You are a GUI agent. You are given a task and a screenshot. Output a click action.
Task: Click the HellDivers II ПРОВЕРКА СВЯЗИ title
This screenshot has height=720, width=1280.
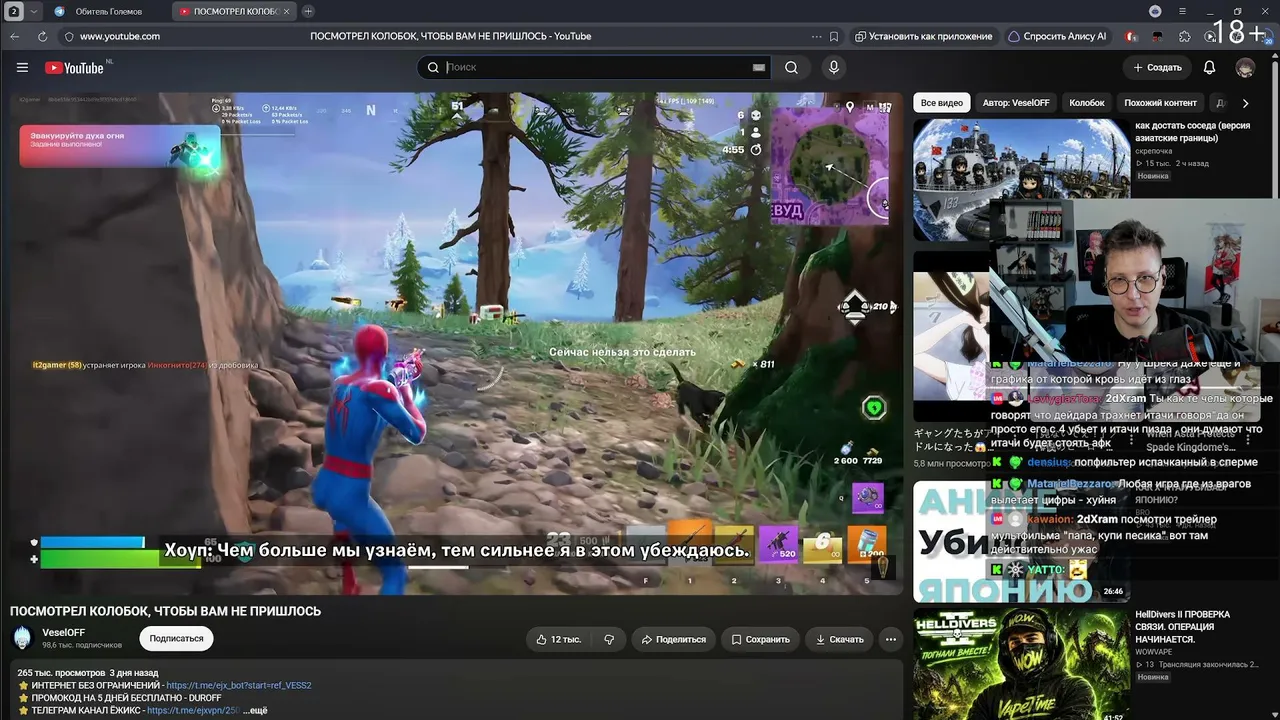(1183, 627)
